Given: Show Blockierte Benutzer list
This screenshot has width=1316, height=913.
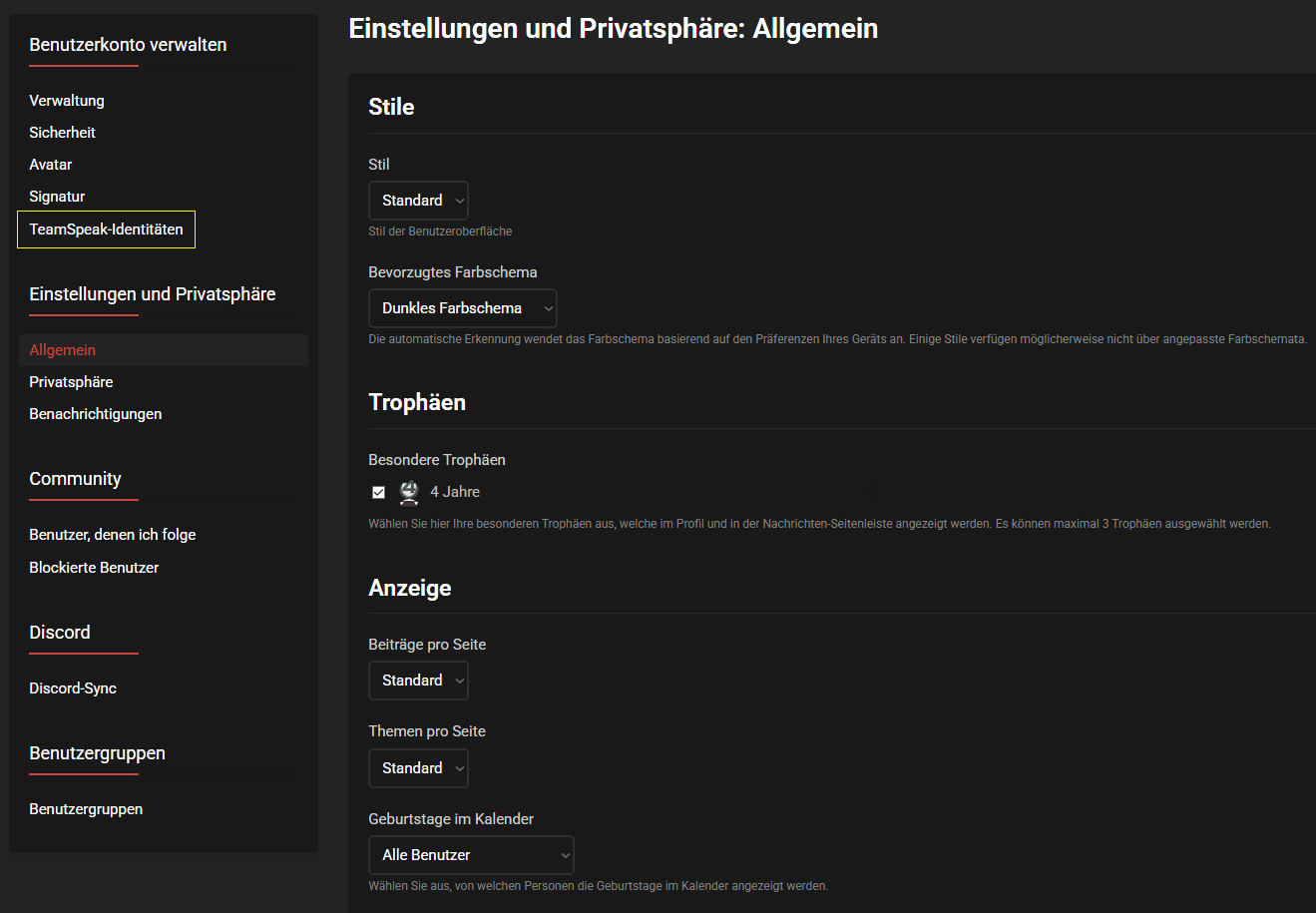Looking at the screenshot, I should click(x=94, y=568).
